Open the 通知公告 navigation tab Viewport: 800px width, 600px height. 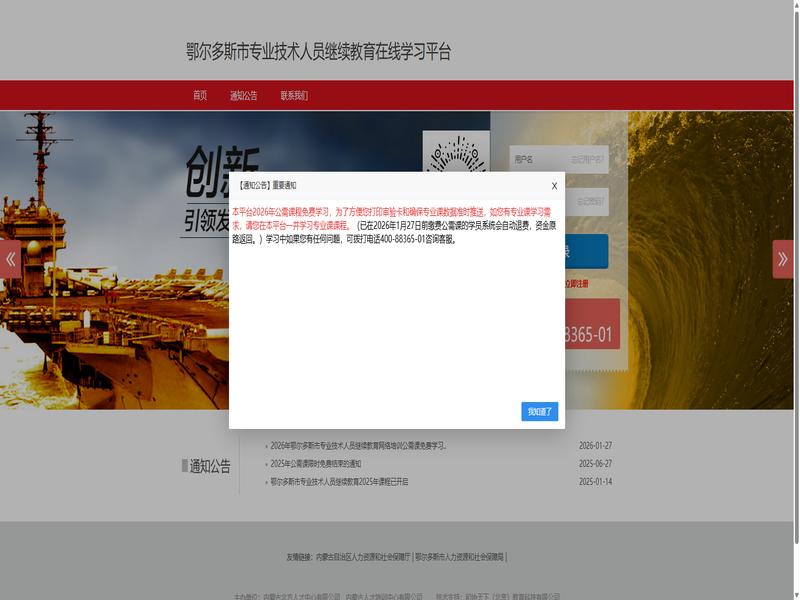point(243,96)
